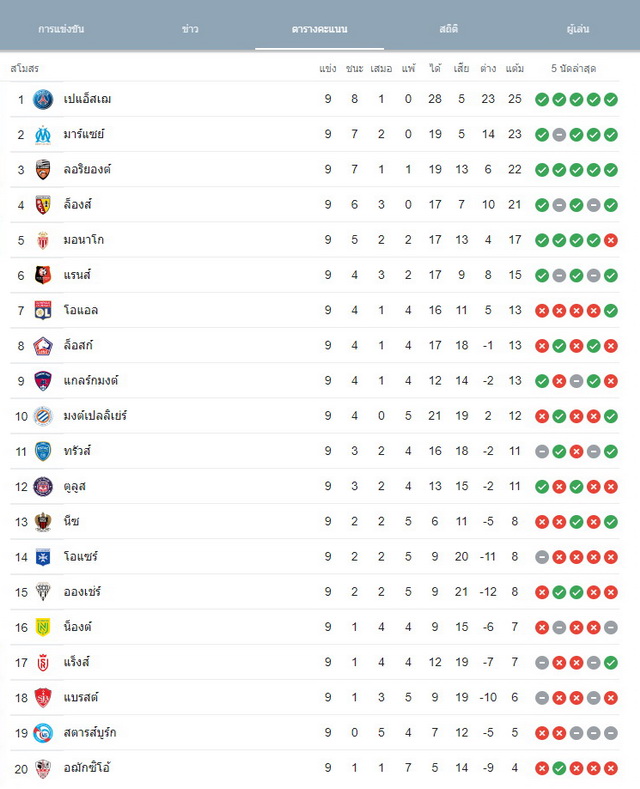Open the Monaco crest icon
640x789 pixels.
[x=43, y=240]
